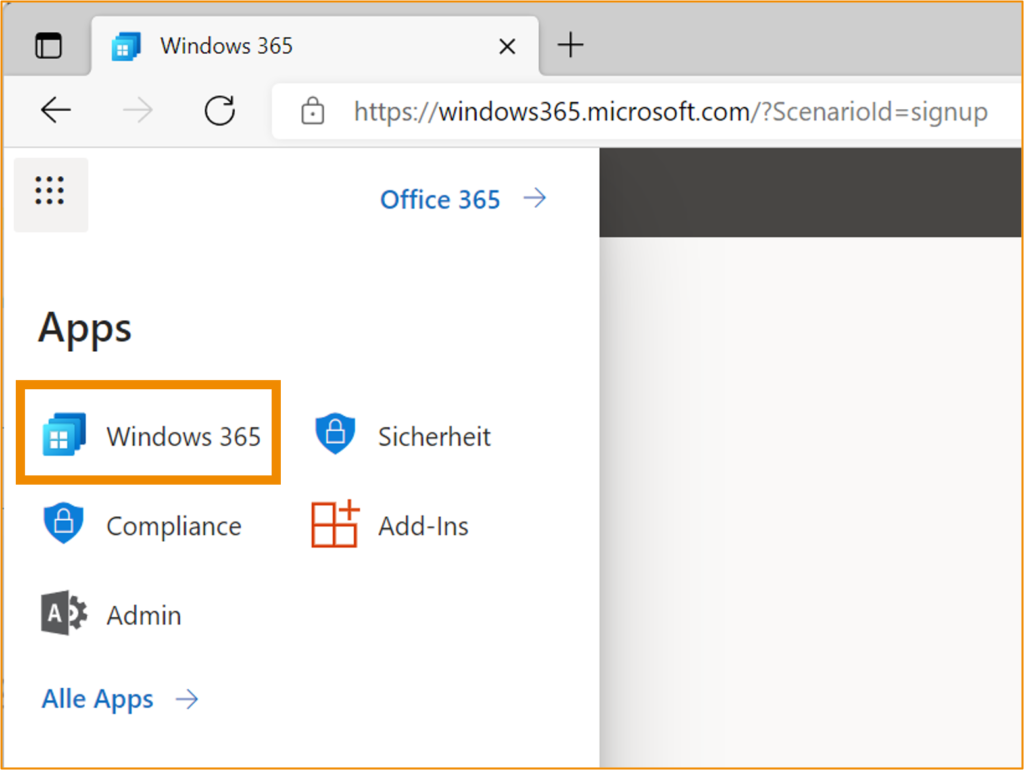This screenshot has width=1024, height=770.
Task: Click the padlock site info icon
Action: pyautogui.click(x=313, y=111)
